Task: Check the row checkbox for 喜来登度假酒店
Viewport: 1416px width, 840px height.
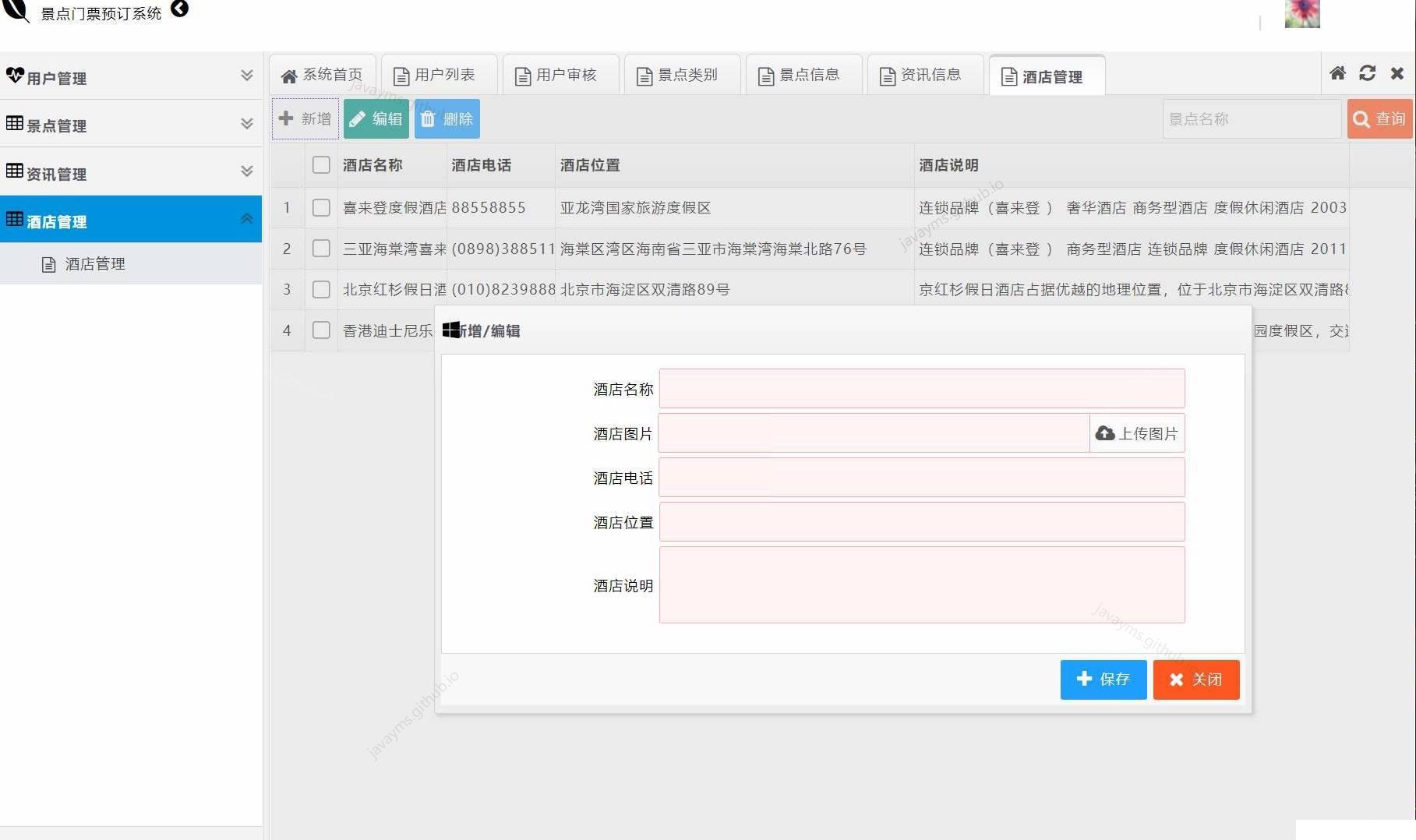Action: pyautogui.click(x=320, y=207)
